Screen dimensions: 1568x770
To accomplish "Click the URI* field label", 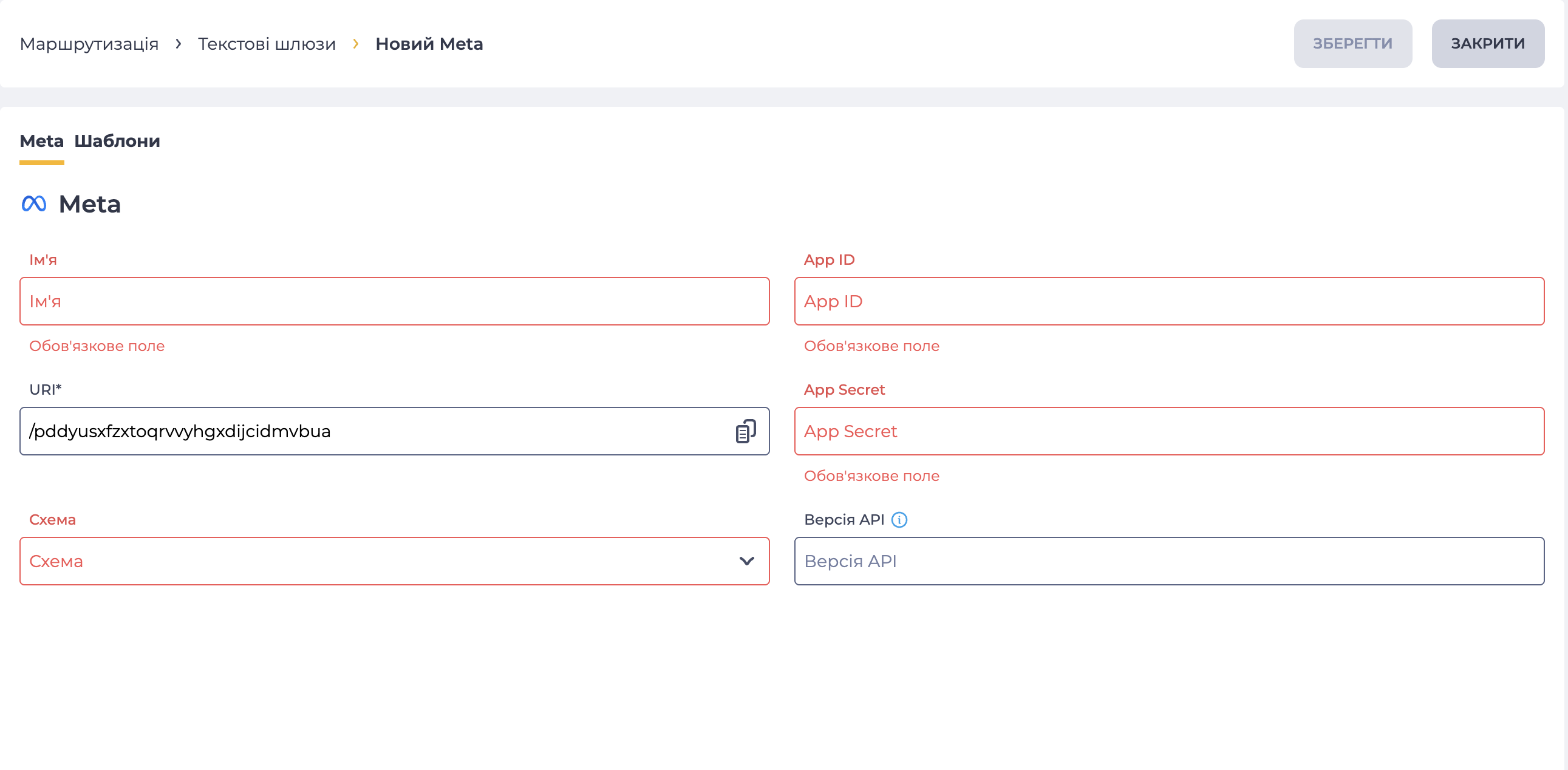I will click(x=46, y=390).
